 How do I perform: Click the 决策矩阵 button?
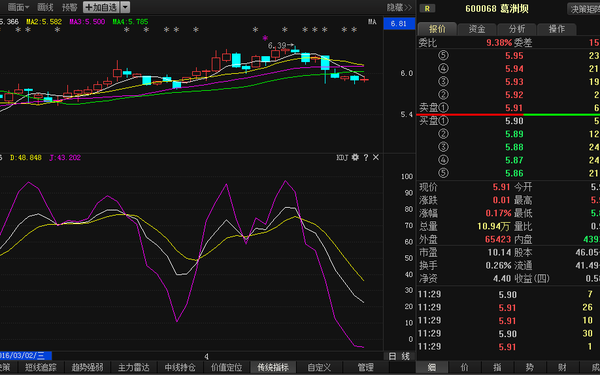[x=583, y=9]
